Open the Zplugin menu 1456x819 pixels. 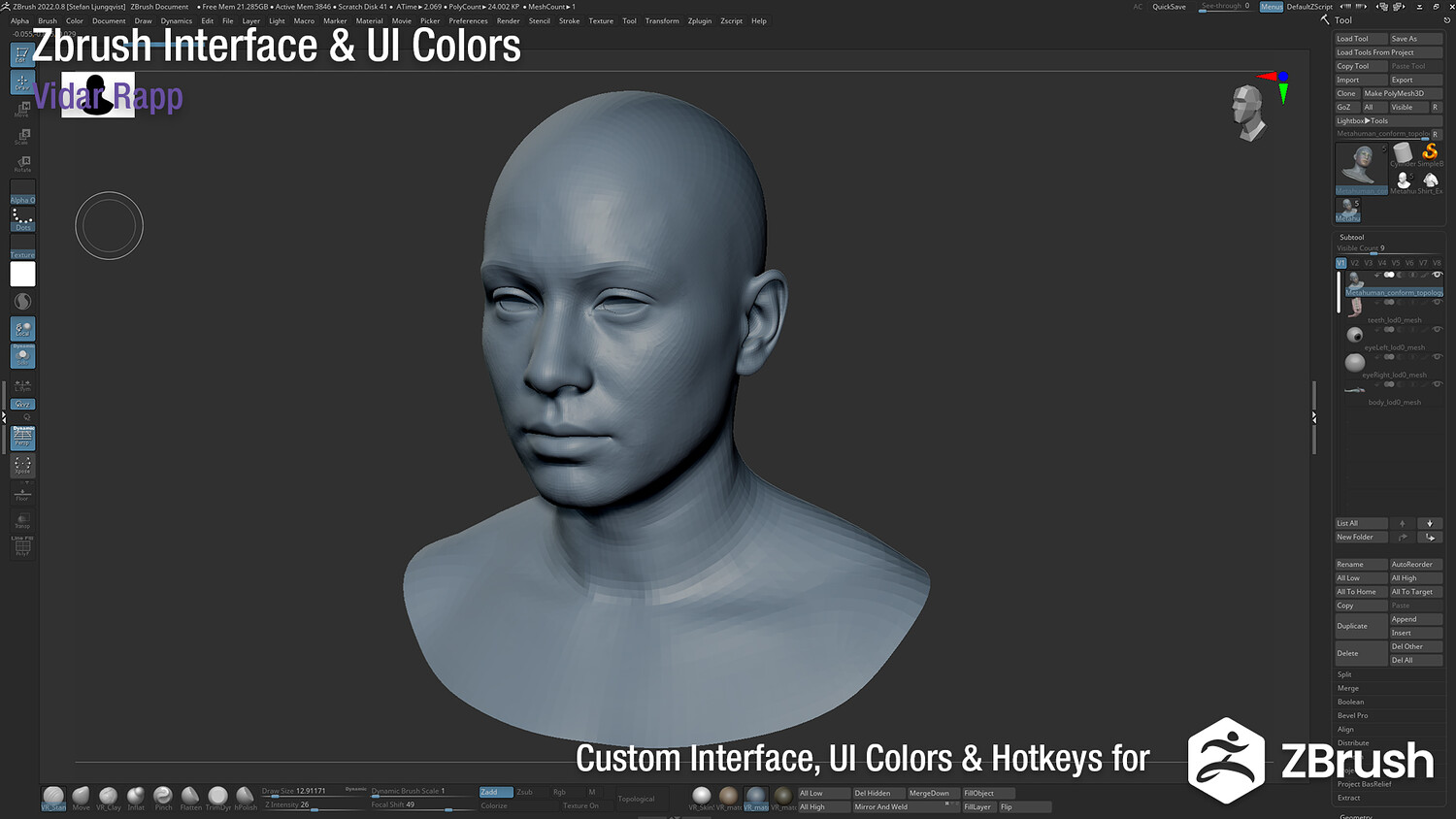[x=700, y=20]
